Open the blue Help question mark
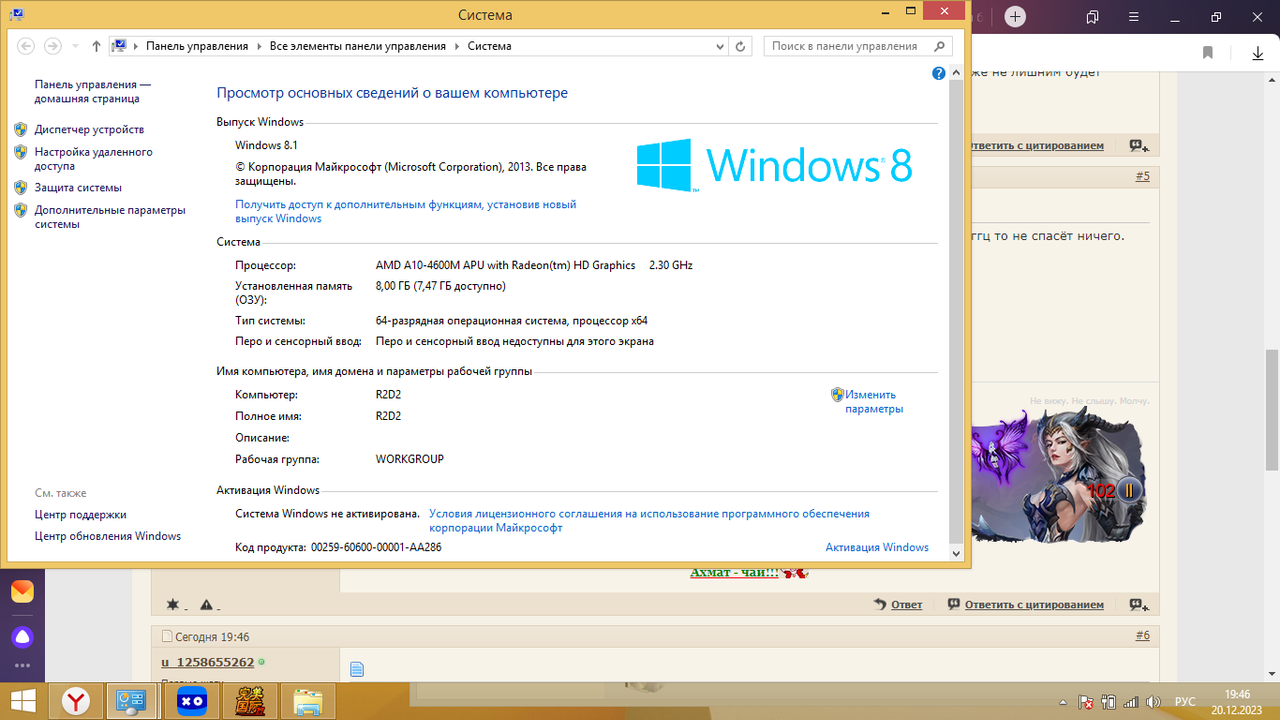 [938, 73]
